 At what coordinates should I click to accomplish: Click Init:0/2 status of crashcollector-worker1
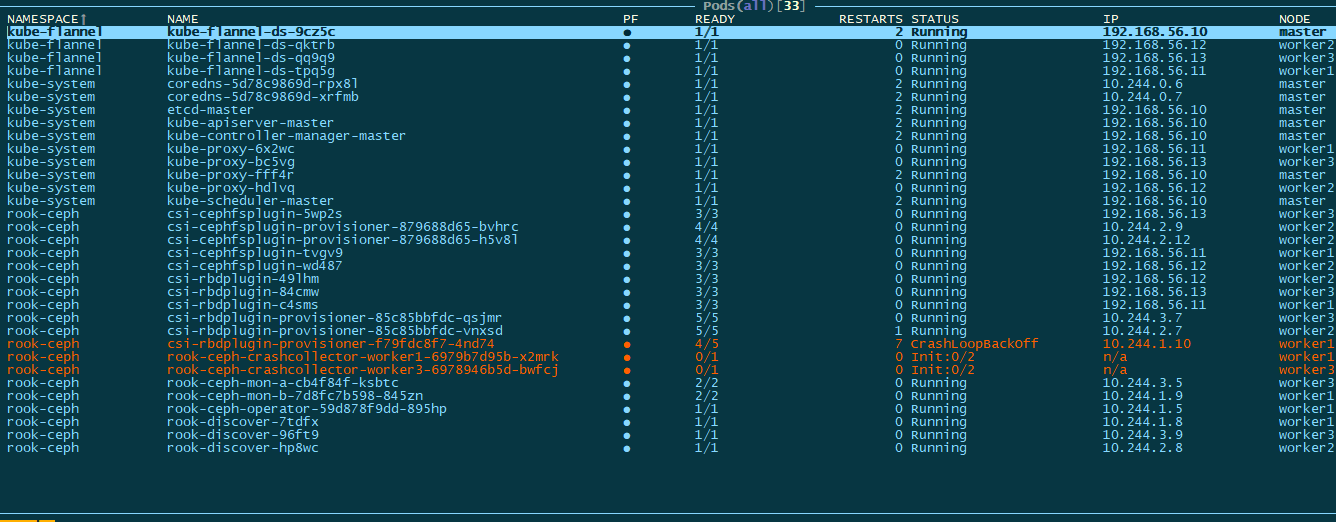(943, 357)
